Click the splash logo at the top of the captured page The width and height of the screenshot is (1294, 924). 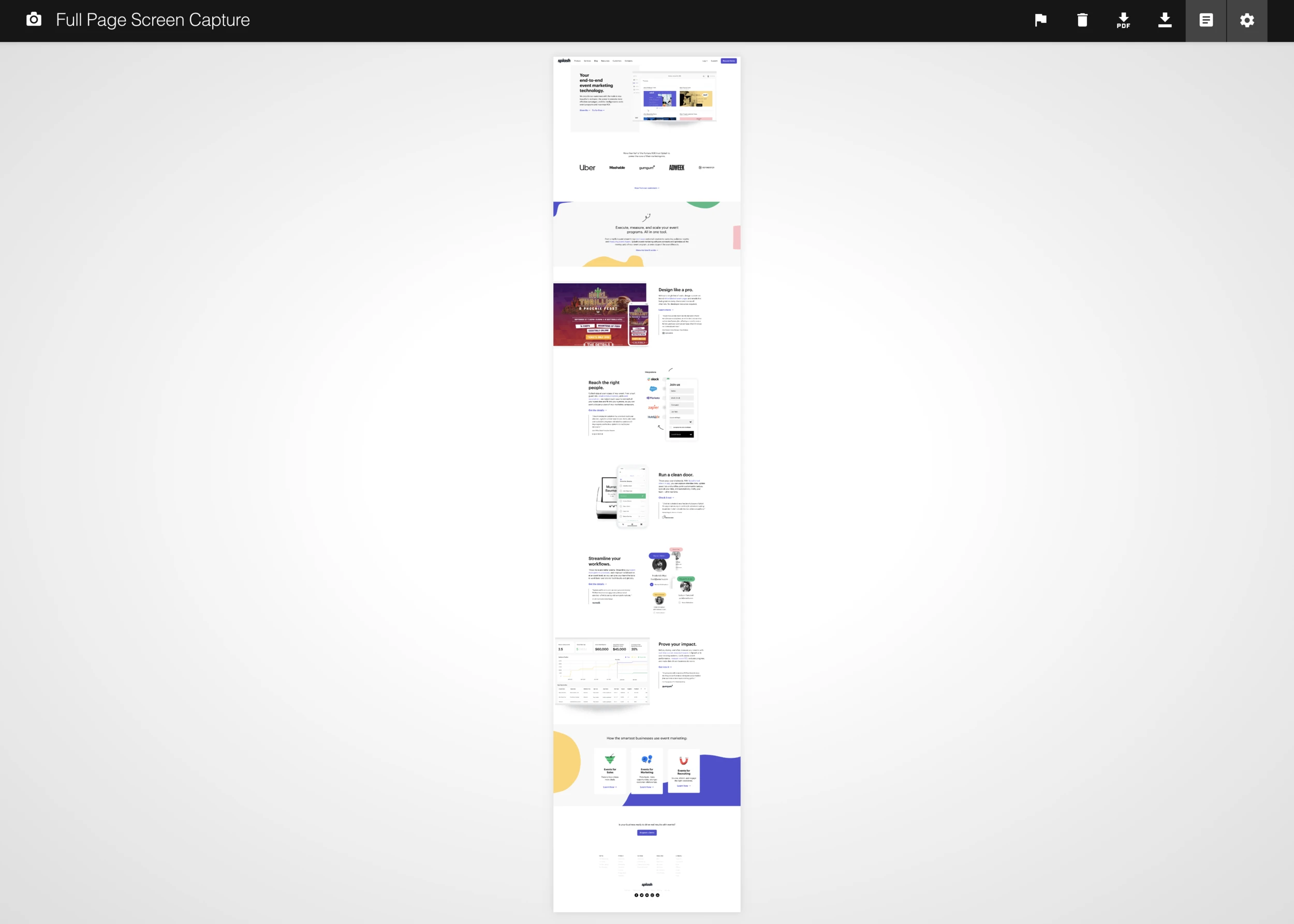pyautogui.click(x=564, y=61)
